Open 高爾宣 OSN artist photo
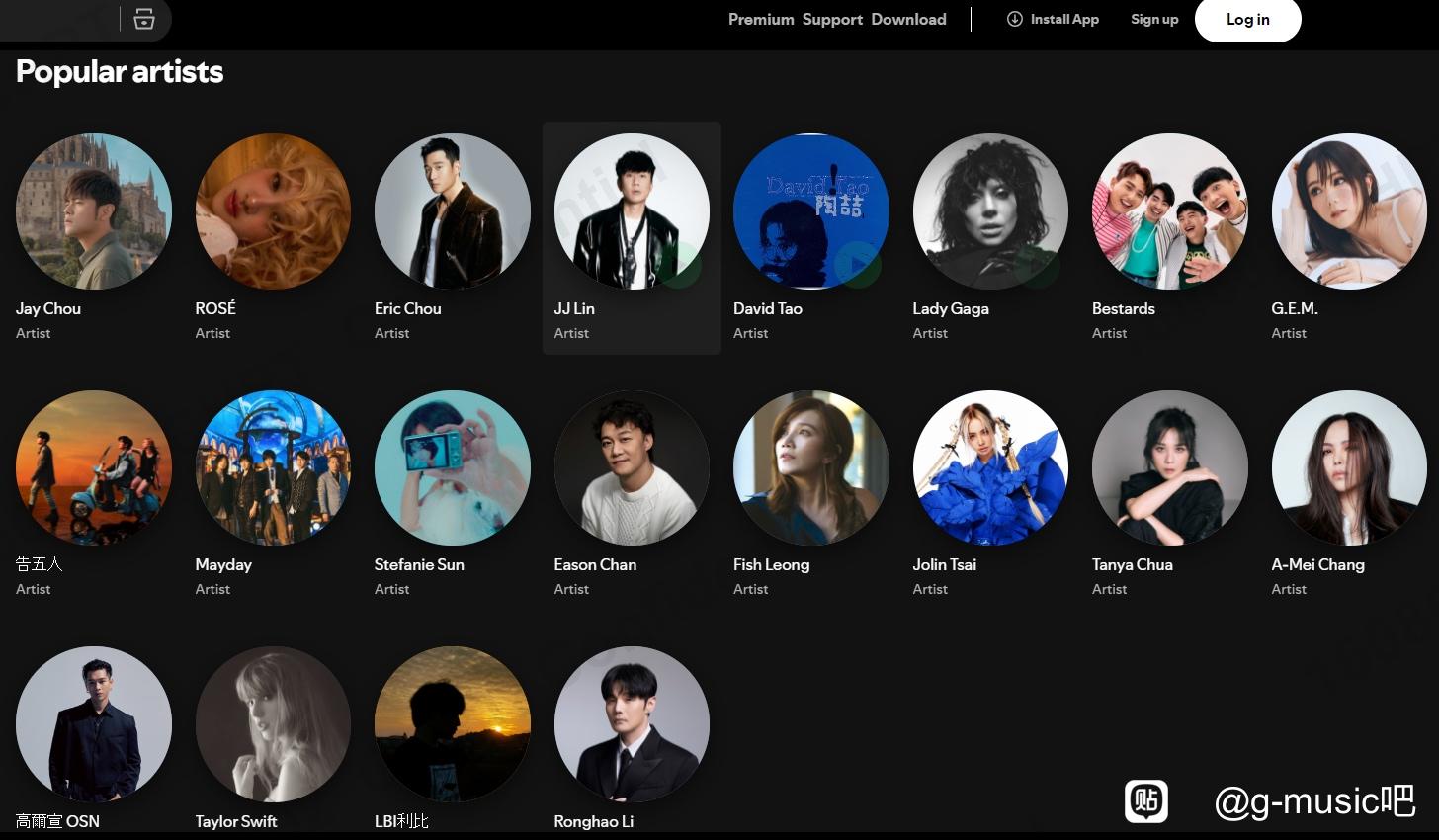The width and height of the screenshot is (1439, 840). [x=94, y=724]
